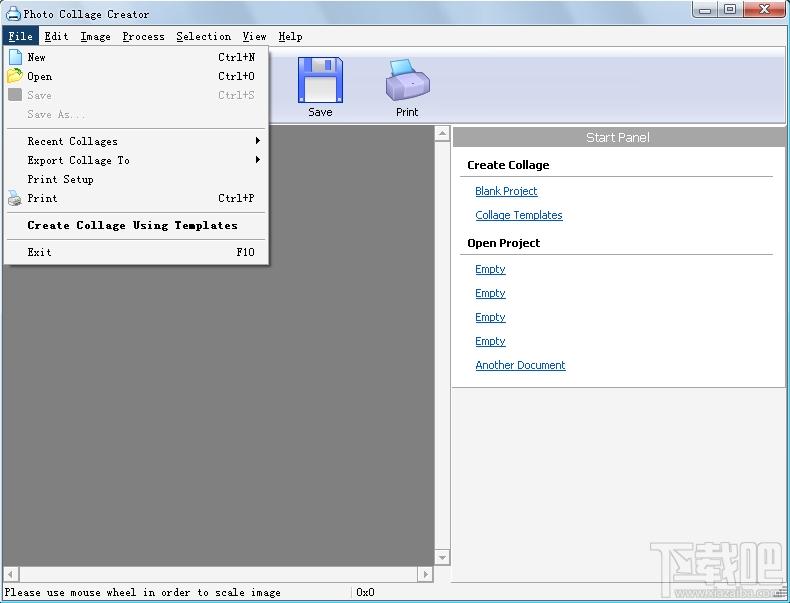Open the Blank Project link

(x=506, y=191)
